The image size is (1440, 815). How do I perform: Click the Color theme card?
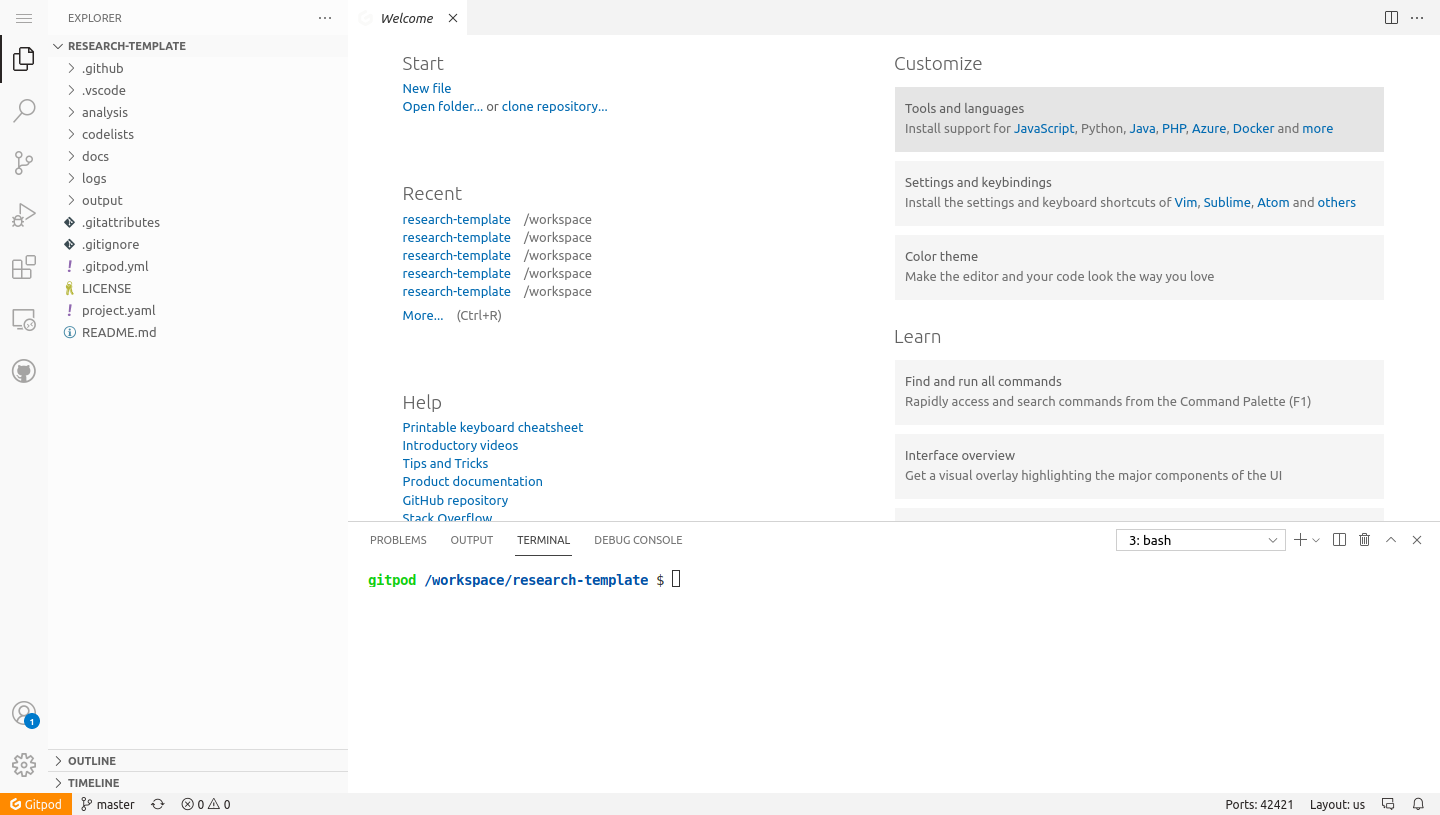[1139, 267]
